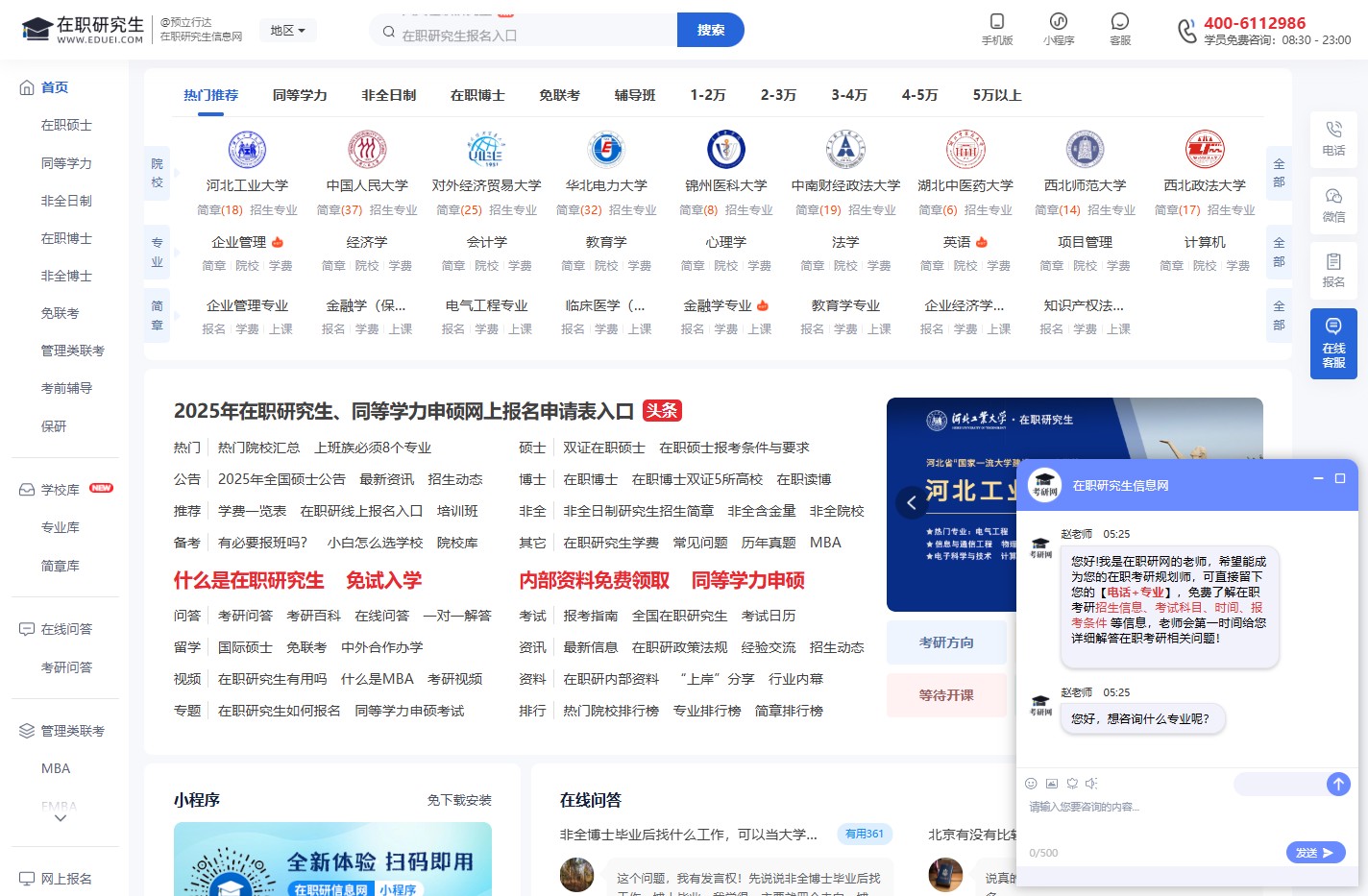Click image upload icon in chat toolbar
The width and height of the screenshot is (1368, 896).
1052,784
